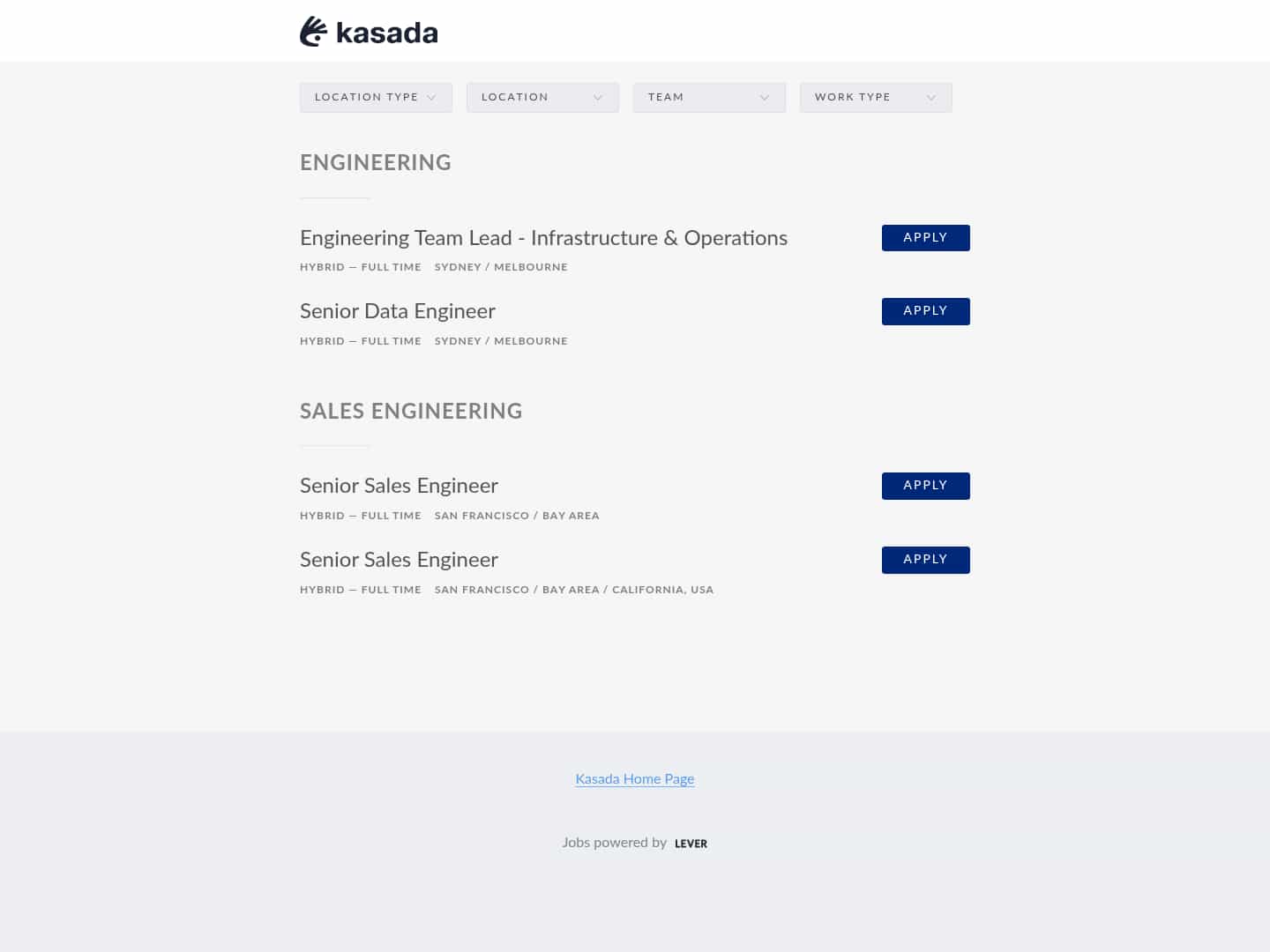Image resolution: width=1270 pixels, height=952 pixels.
Task: Apply for Senior Sales Engineer in San Francisco
Action: pos(925,486)
